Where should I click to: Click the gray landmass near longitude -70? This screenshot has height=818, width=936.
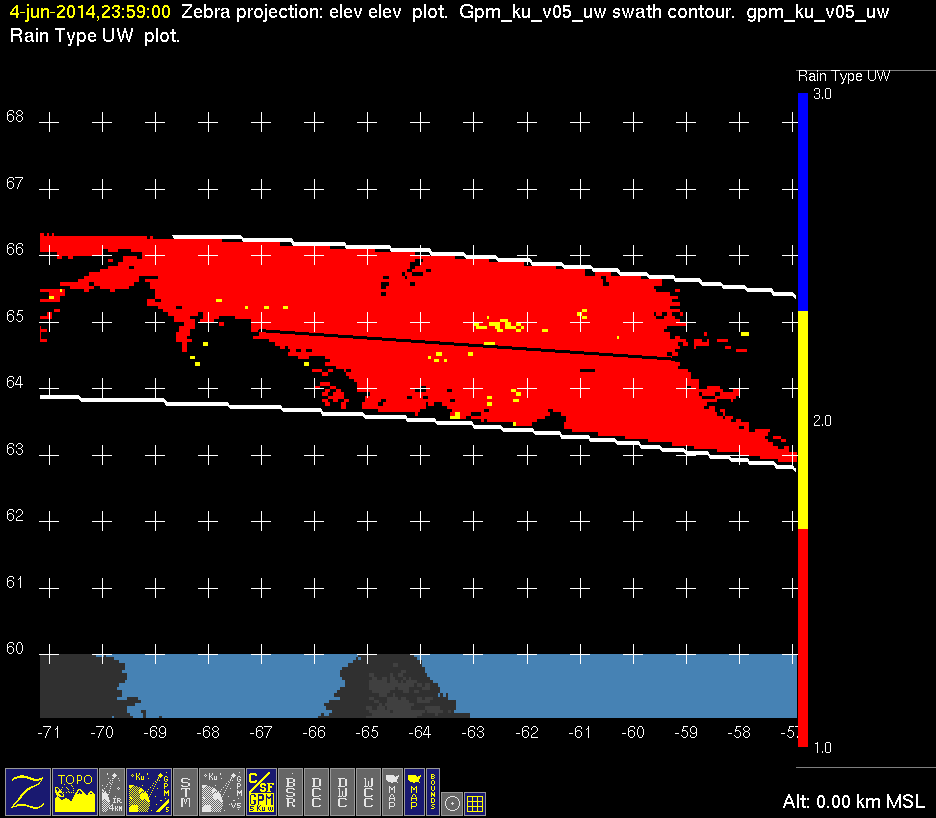coord(81,685)
